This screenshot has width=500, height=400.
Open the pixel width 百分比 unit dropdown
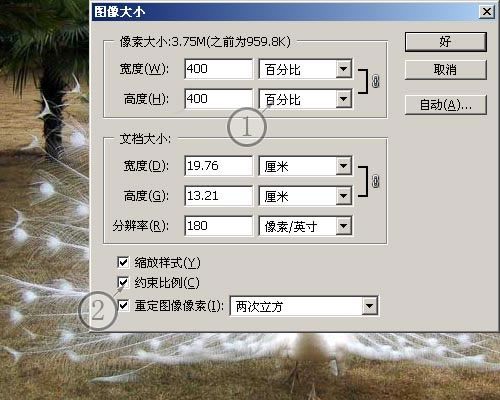pyautogui.click(x=305, y=69)
